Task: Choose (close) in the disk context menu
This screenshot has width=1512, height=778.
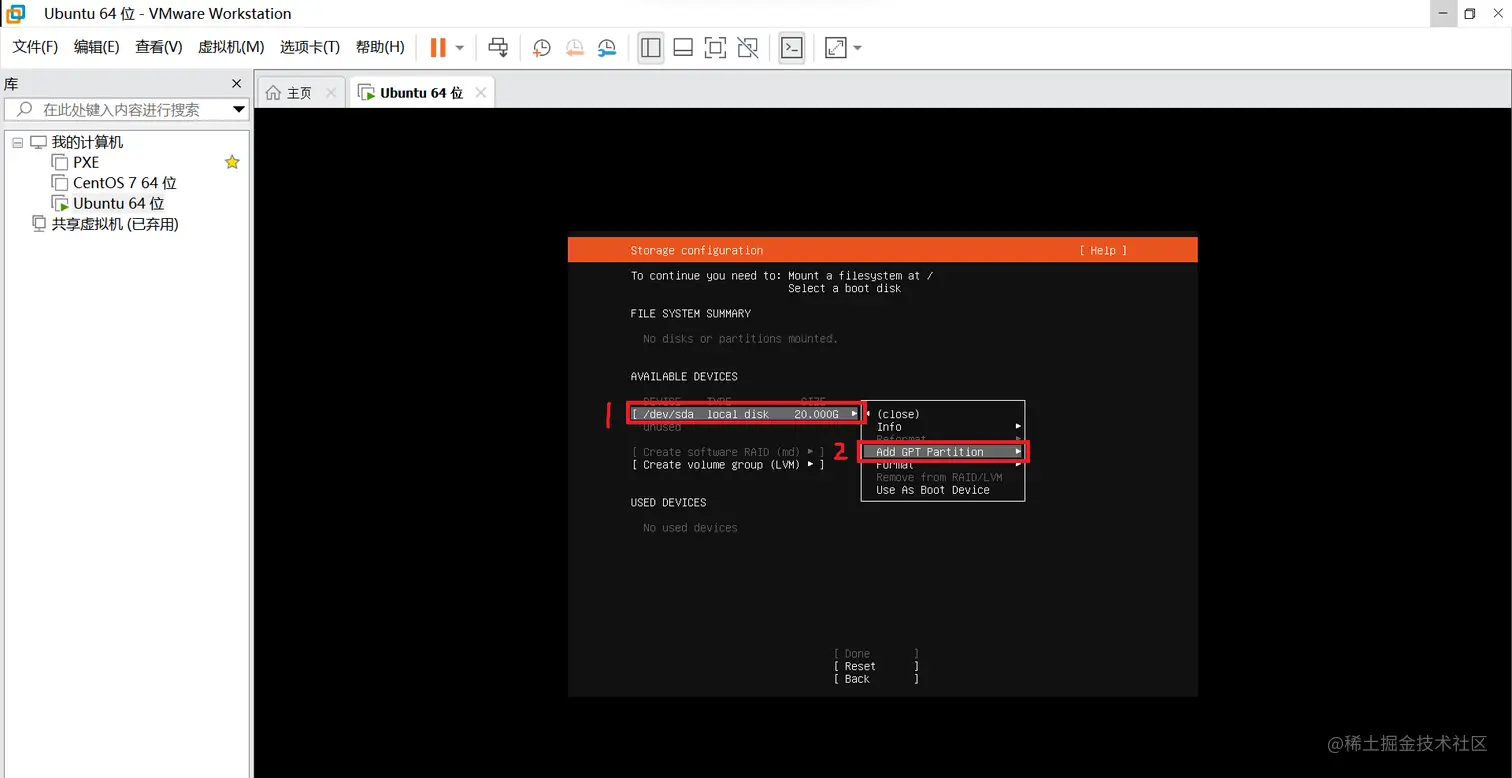Action: click(x=898, y=414)
